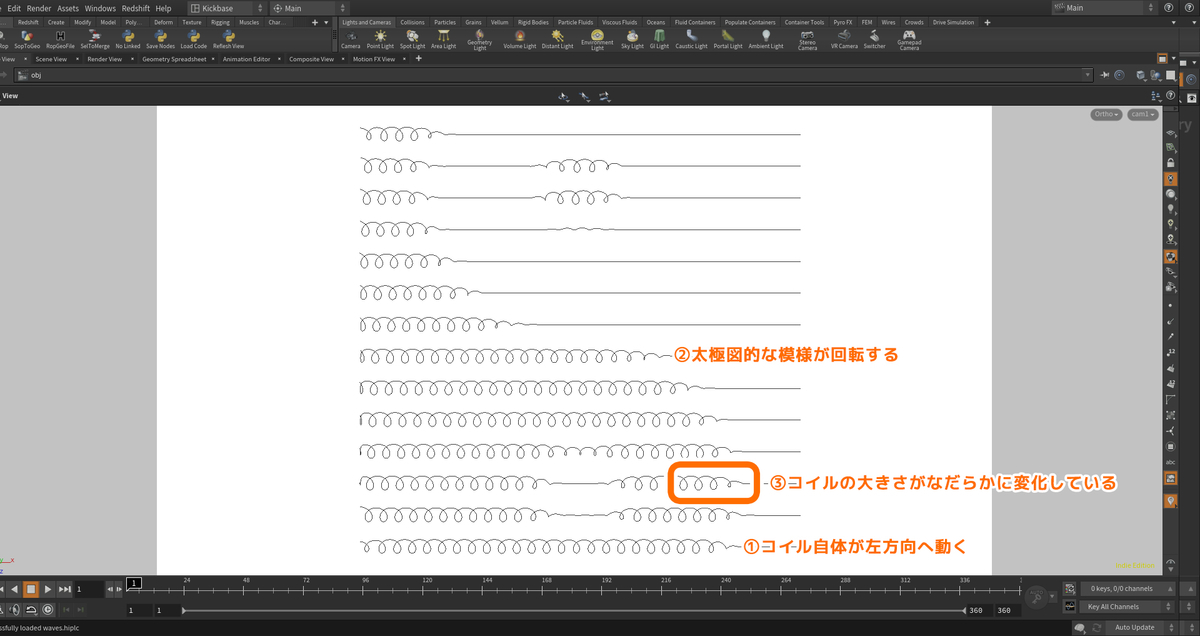Open the Pyro FX shelf tab
Viewport: 1200px width, 636px height.
[x=845, y=22]
